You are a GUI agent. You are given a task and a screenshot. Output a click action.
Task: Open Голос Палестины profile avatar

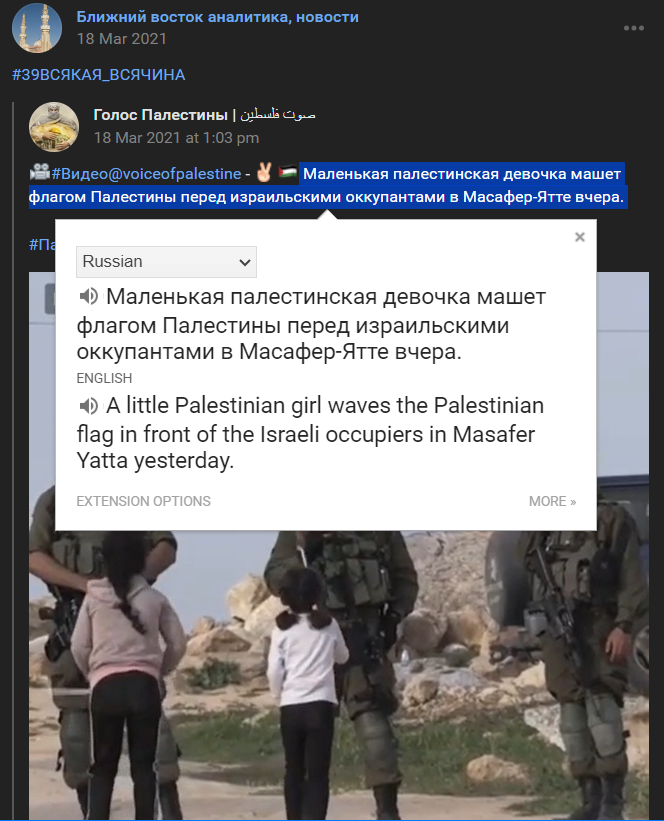point(54,127)
